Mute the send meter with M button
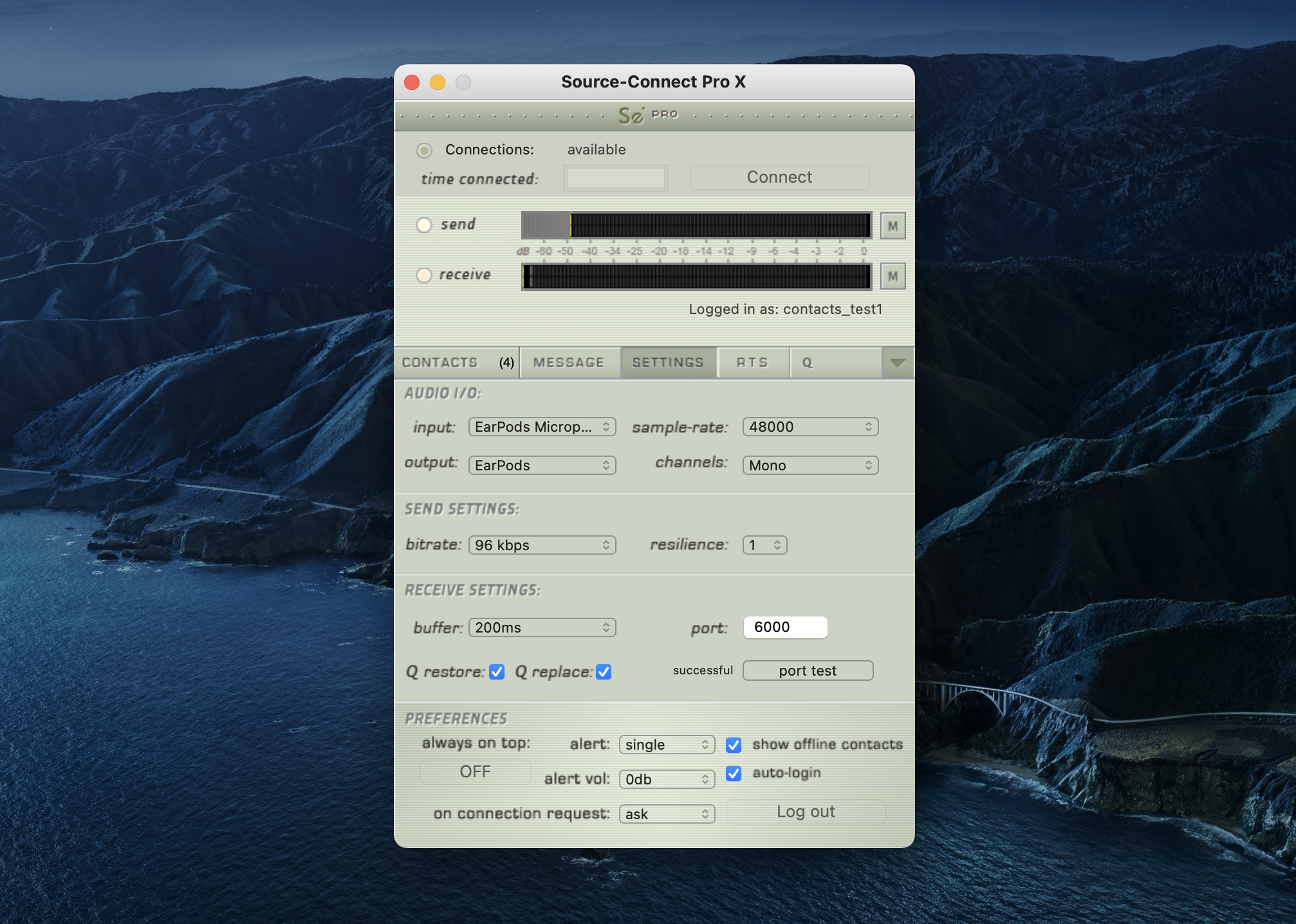This screenshot has width=1296, height=924. pos(893,226)
